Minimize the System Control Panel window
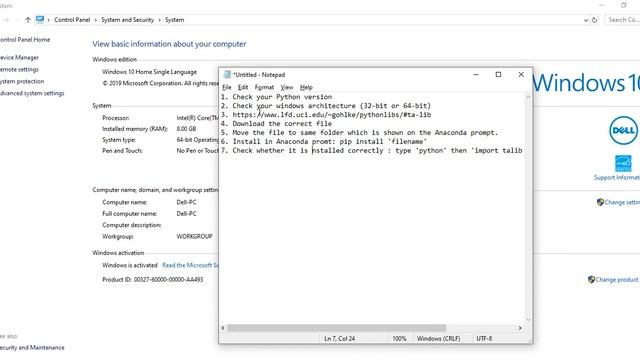The image size is (640, 360). pyautogui.click(x=602, y=5)
